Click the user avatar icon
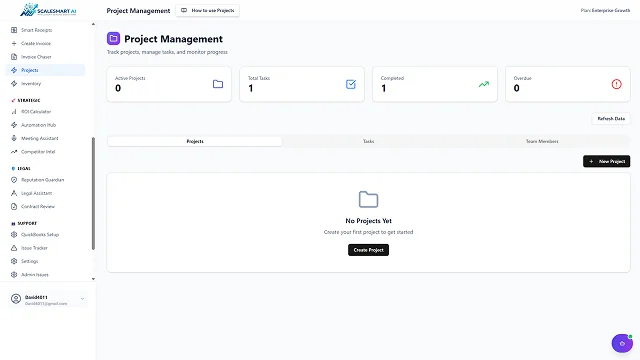Image resolution: width=640 pixels, height=360 pixels. (x=16, y=299)
